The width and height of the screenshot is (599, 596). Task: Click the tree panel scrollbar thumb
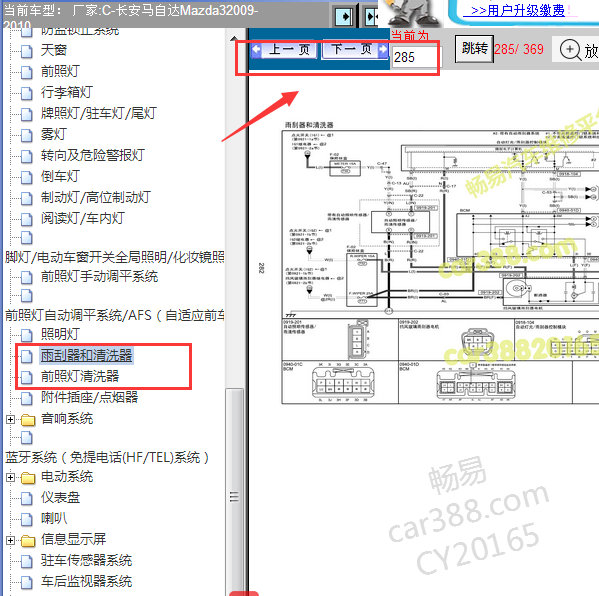coord(234,493)
